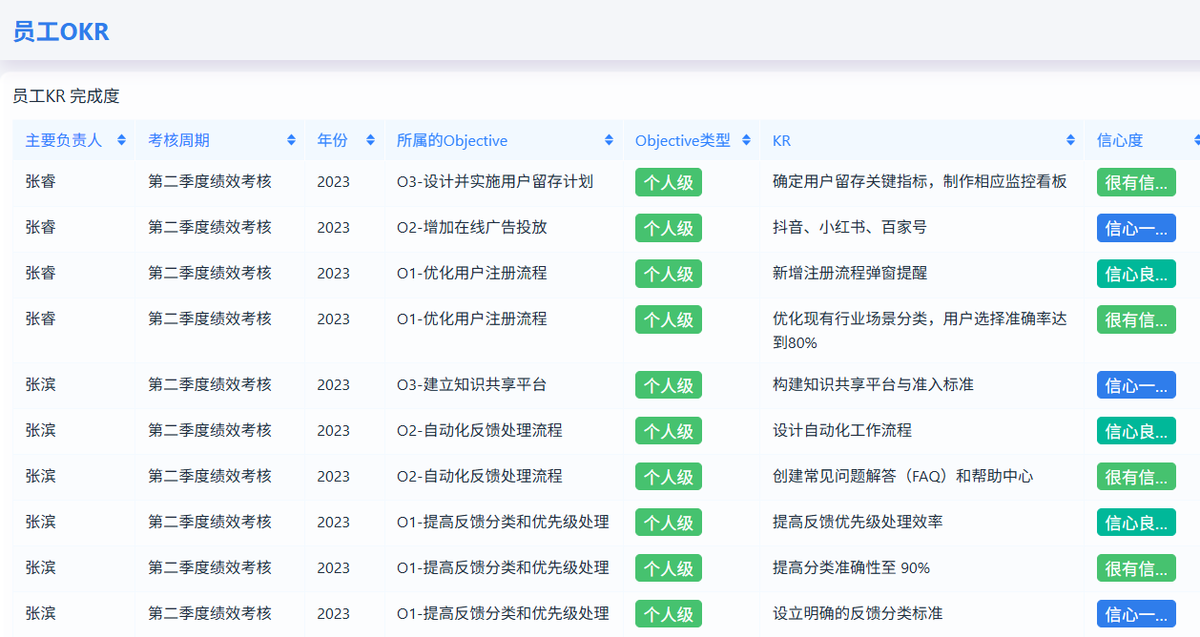Sort by 所属的Objective using its sort arrows
Screen dimensions: 1200x637
click(x=609, y=140)
